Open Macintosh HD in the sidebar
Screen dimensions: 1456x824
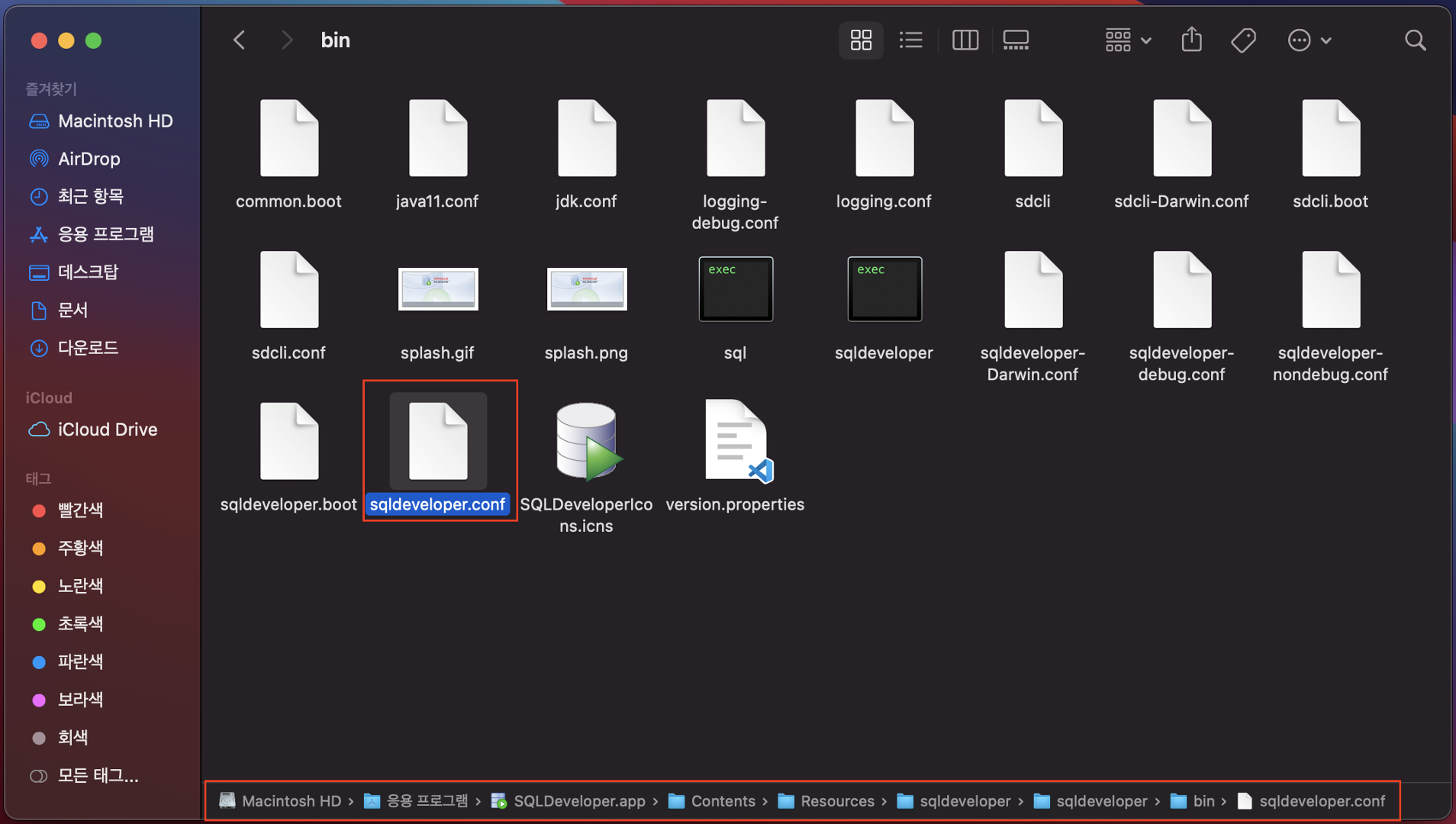pyautogui.click(x=101, y=121)
